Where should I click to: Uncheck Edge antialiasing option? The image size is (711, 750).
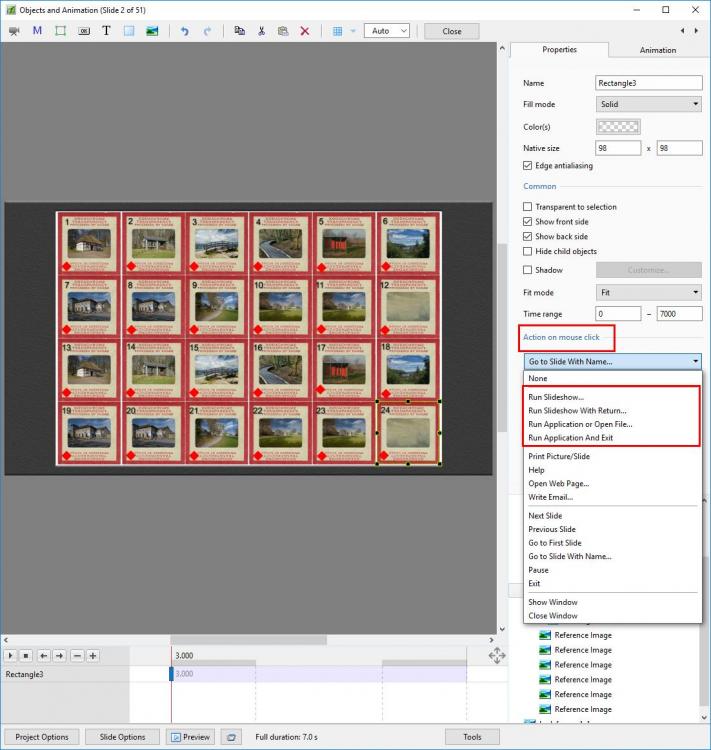528,166
